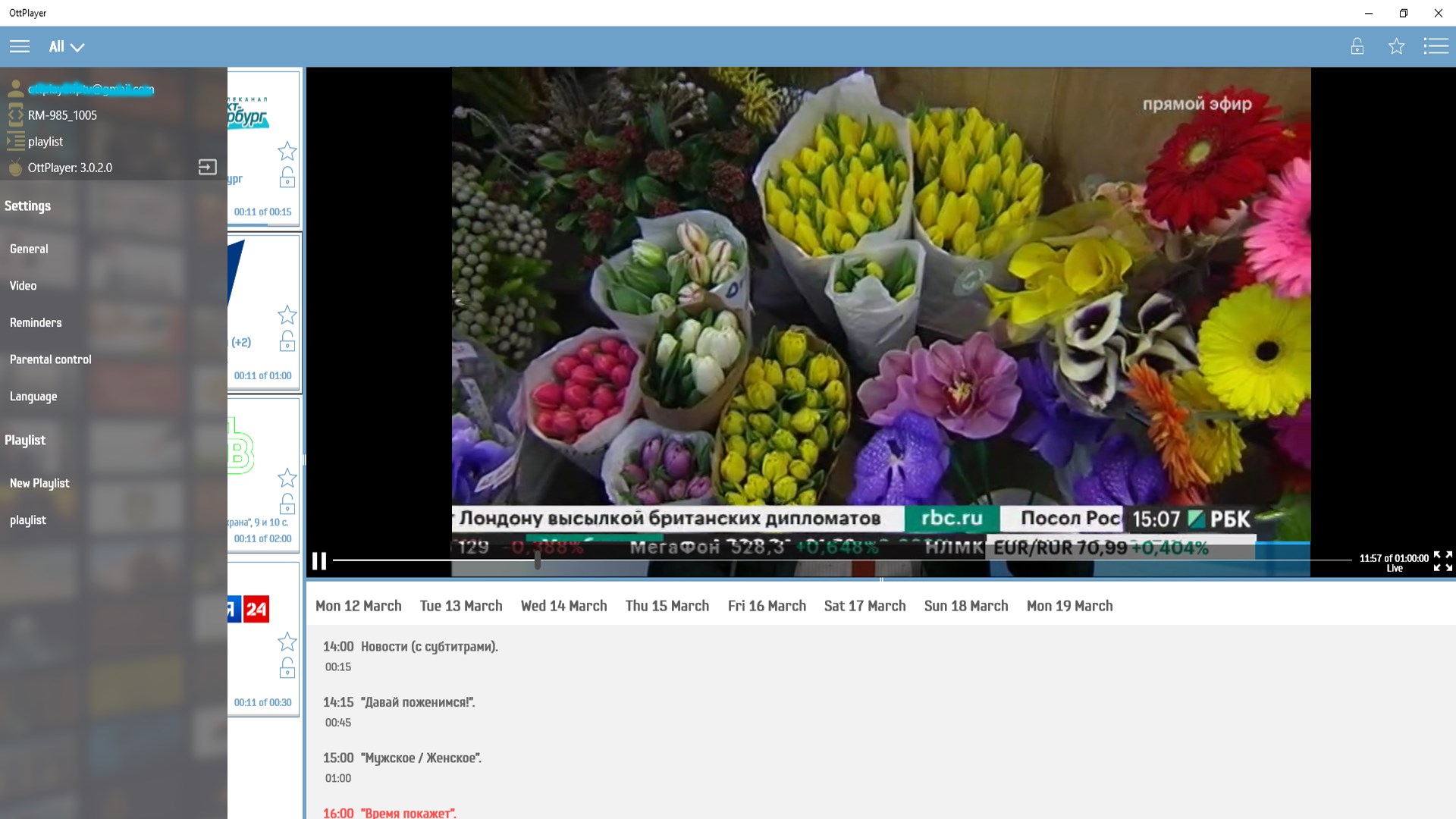This screenshot has width=1456, height=819.
Task: Click the parental lock icon in top toolbar
Action: click(1357, 46)
